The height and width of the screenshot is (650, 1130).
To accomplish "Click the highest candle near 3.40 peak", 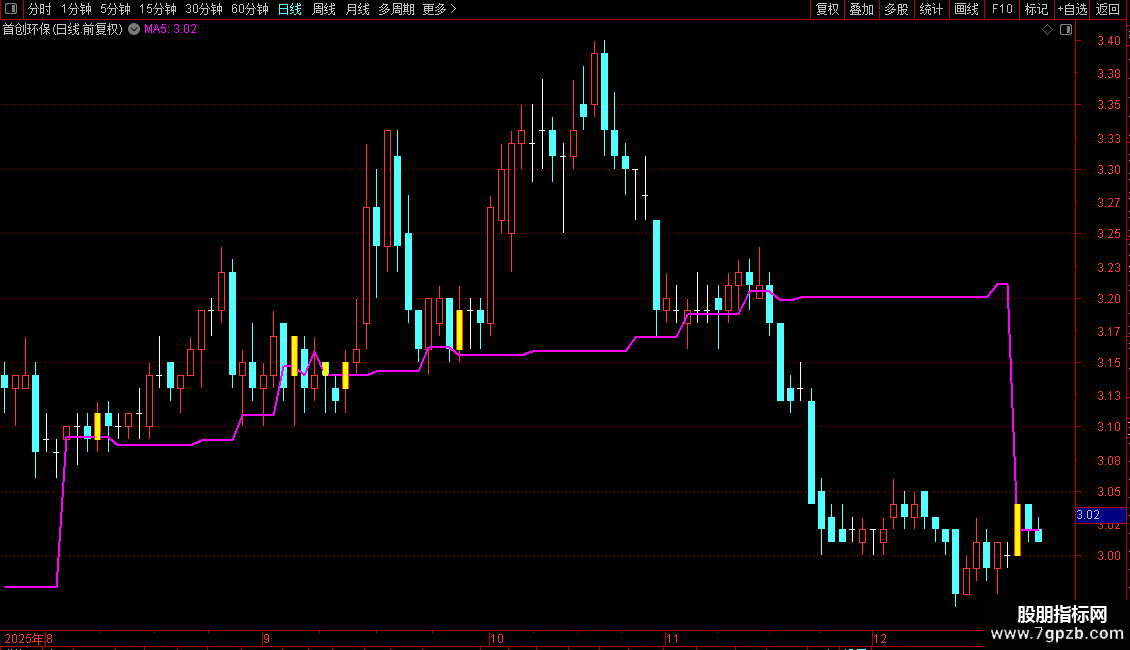I will (604, 92).
